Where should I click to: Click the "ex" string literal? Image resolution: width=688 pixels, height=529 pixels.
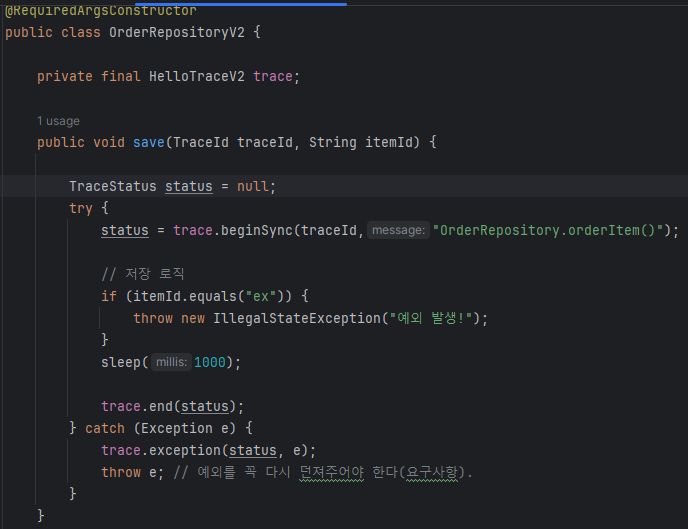261,297
